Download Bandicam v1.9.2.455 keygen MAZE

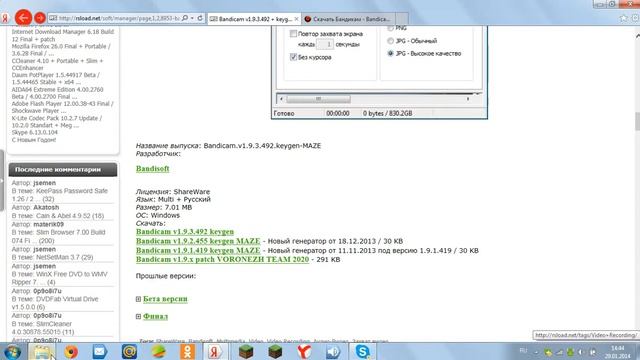[198, 241]
